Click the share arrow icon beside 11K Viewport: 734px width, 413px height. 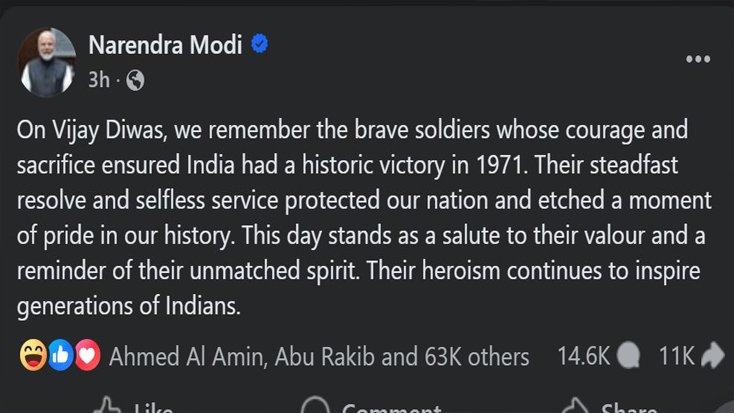click(713, 356)
